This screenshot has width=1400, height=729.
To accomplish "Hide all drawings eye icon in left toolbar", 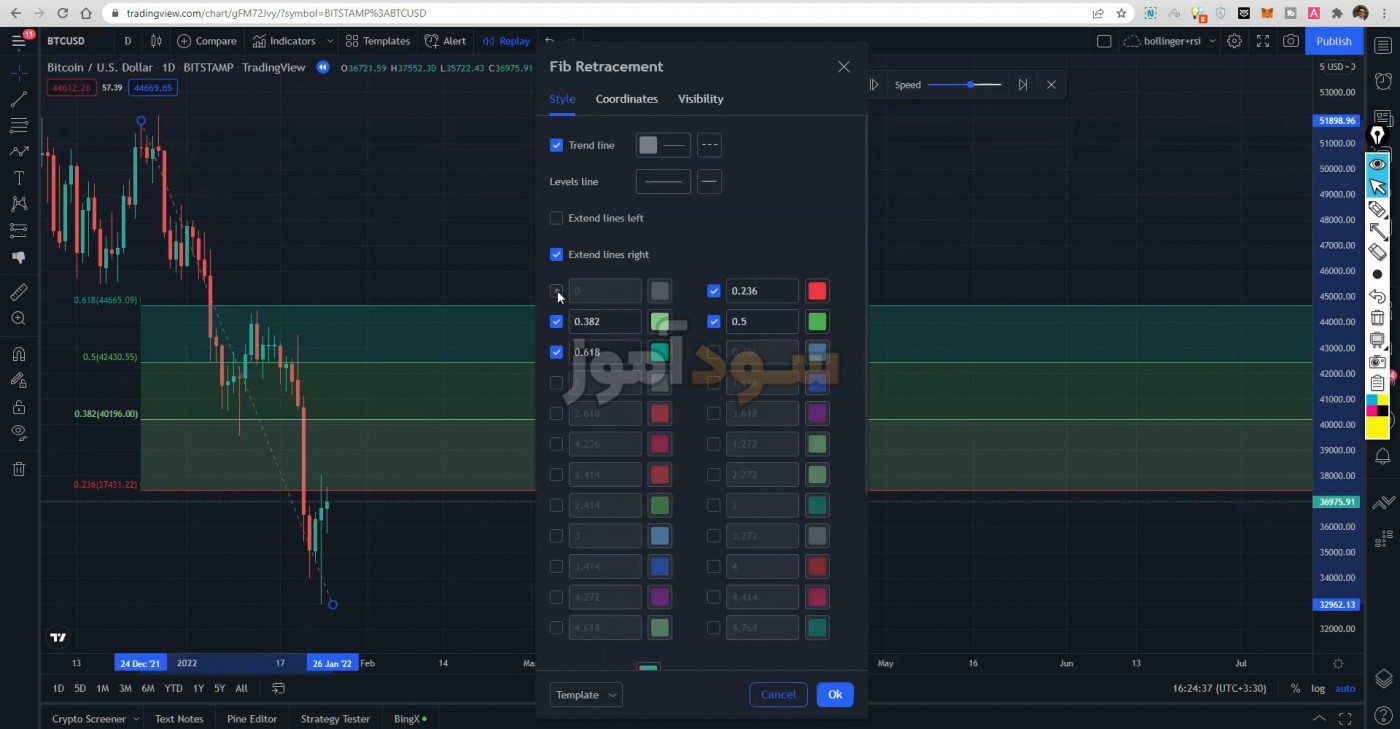I will 19,433.
